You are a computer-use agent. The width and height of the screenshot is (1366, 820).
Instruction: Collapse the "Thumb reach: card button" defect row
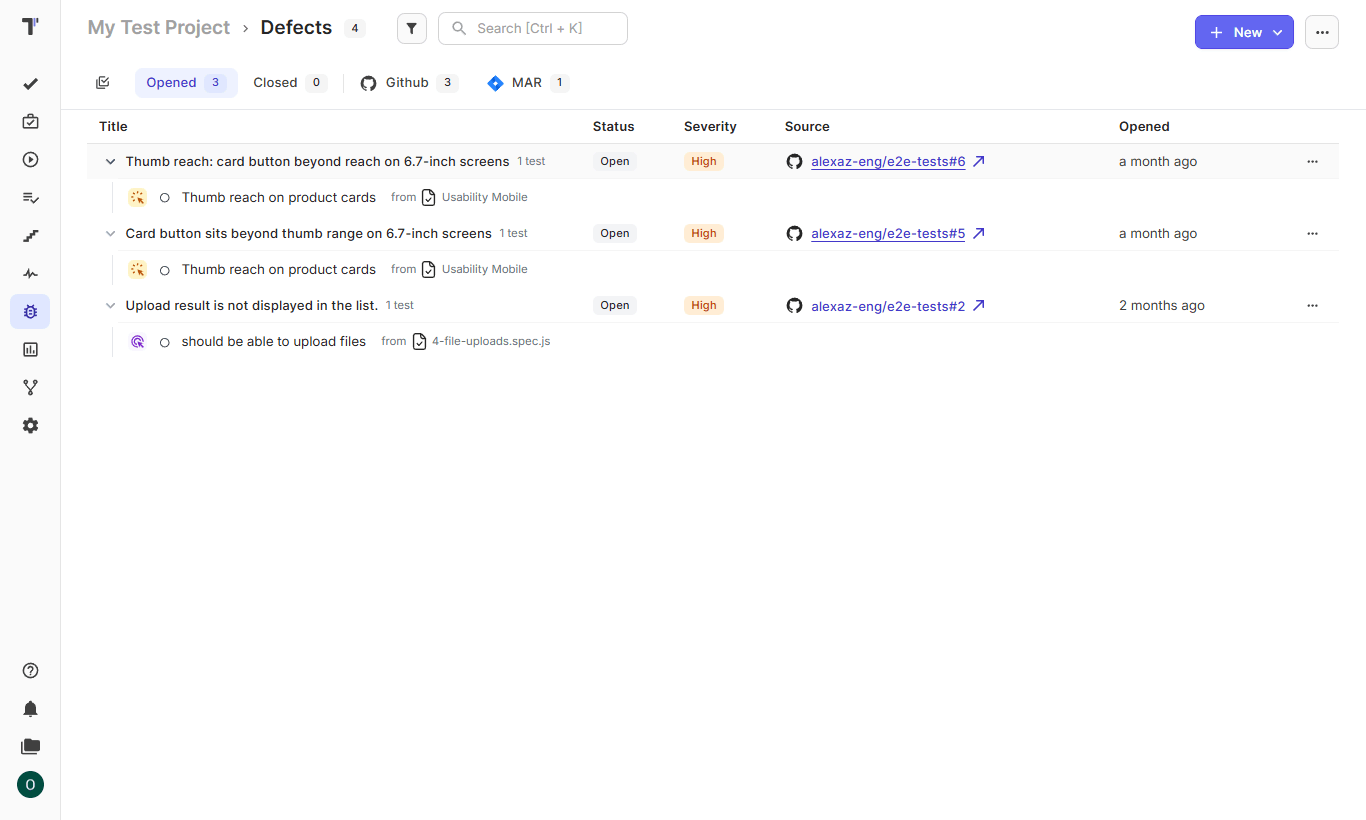tap(111, 162)
